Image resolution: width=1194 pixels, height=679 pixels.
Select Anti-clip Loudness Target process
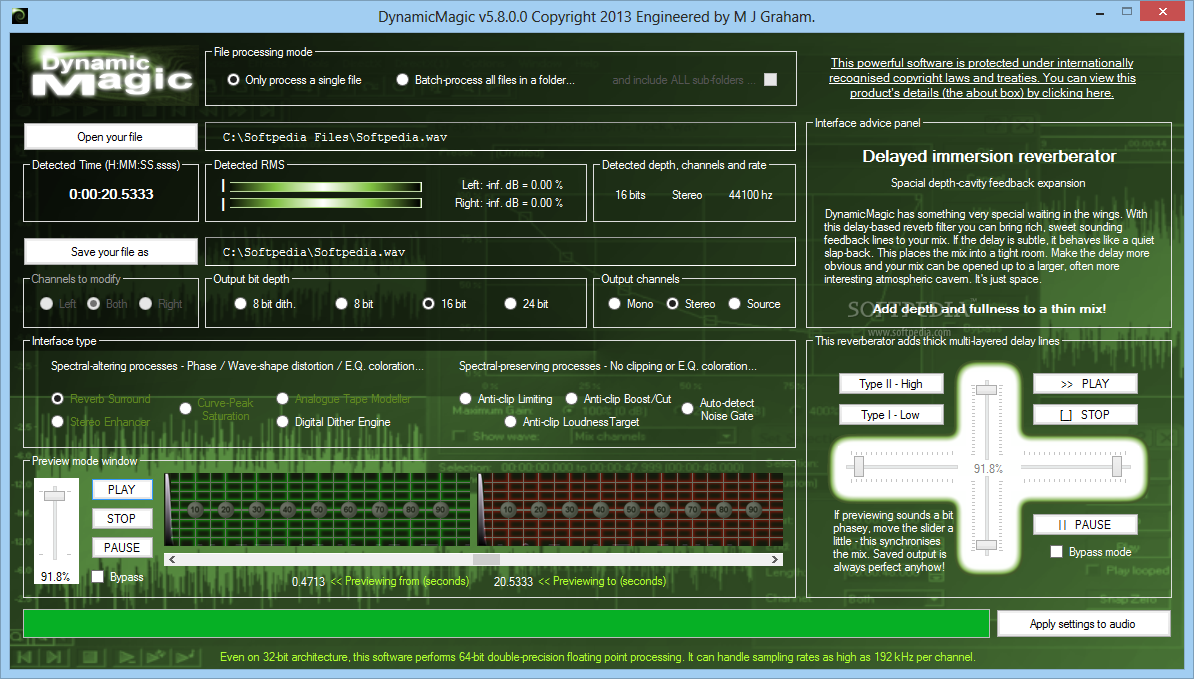(572, 422)
